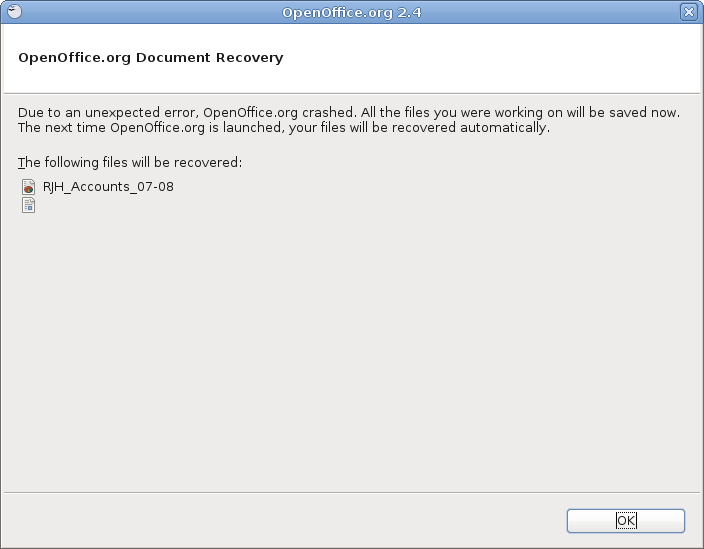Screen dimensions: 704x549
Task: Select the unnamed text document icon
Action: click(28, 205)
